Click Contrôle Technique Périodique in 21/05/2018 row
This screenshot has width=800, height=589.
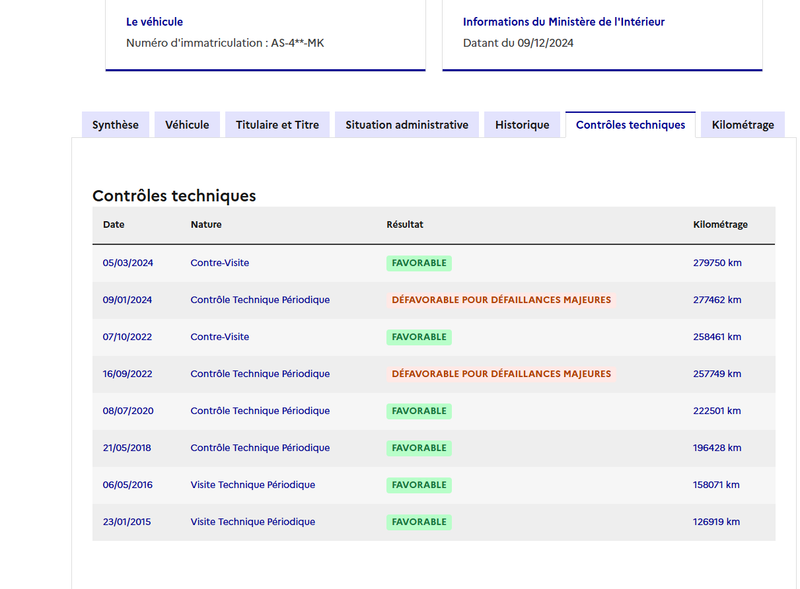[260, 448]
